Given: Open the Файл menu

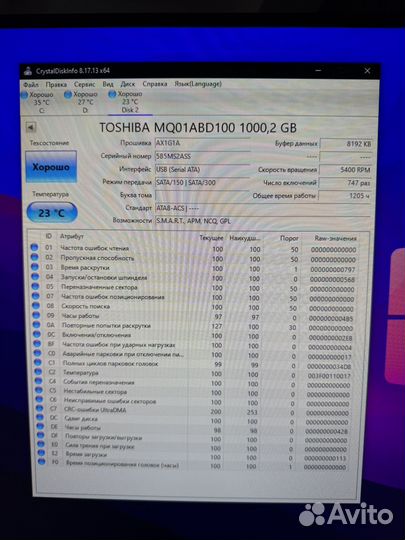Looking at the screenshot, I should pyautogui.click(x=31, y=84).
